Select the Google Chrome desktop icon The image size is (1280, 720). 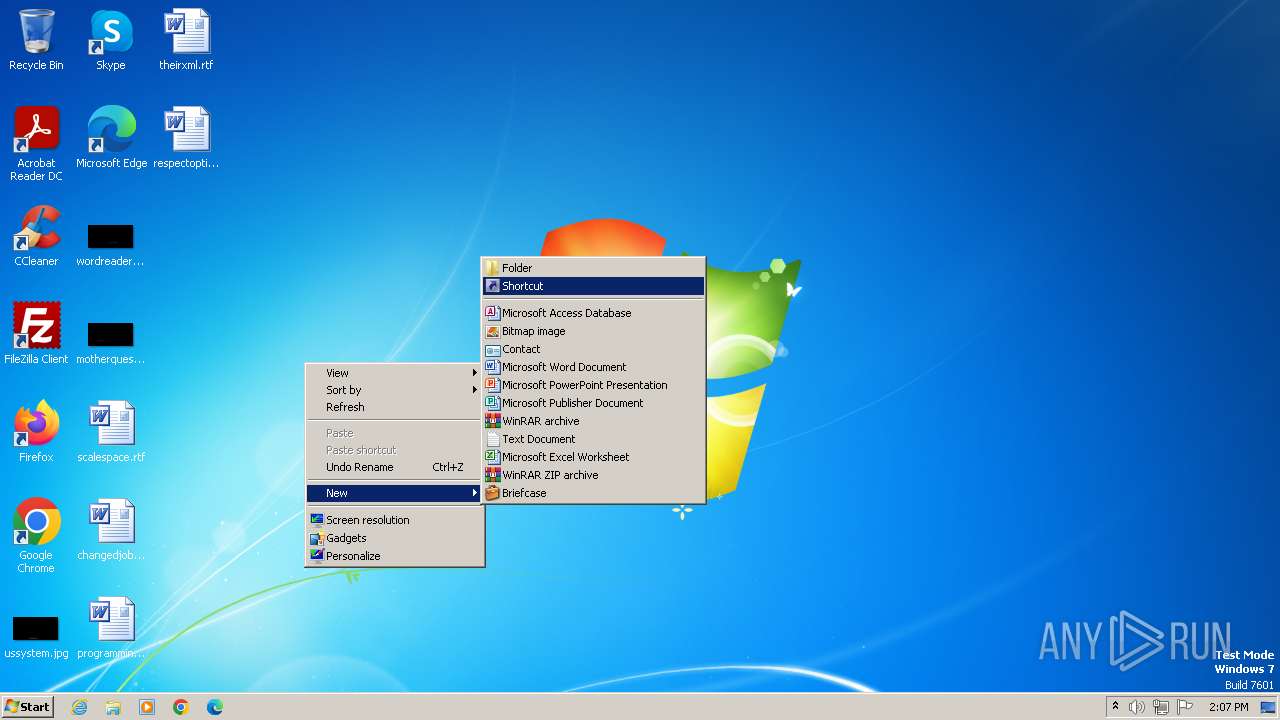coord(36,536)
